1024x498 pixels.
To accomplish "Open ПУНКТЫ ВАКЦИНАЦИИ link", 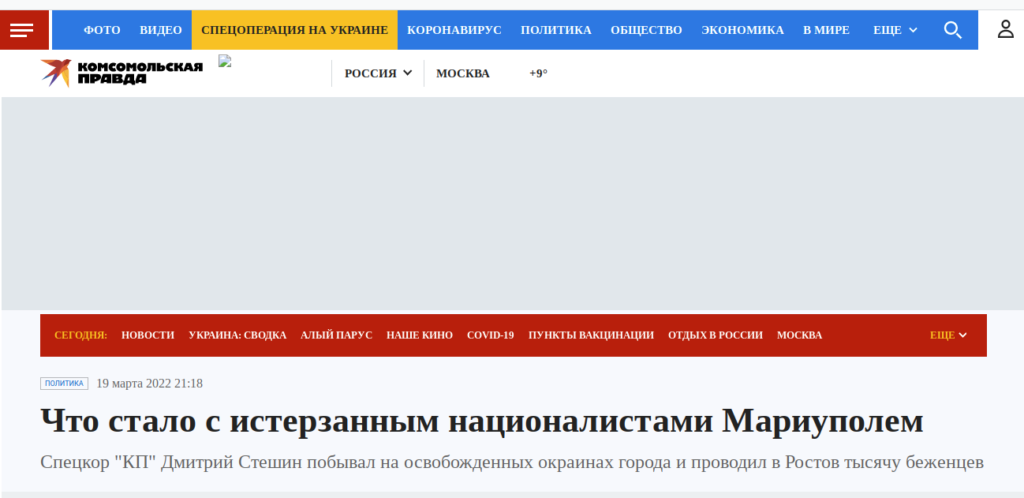I will (x=591, y=335).
